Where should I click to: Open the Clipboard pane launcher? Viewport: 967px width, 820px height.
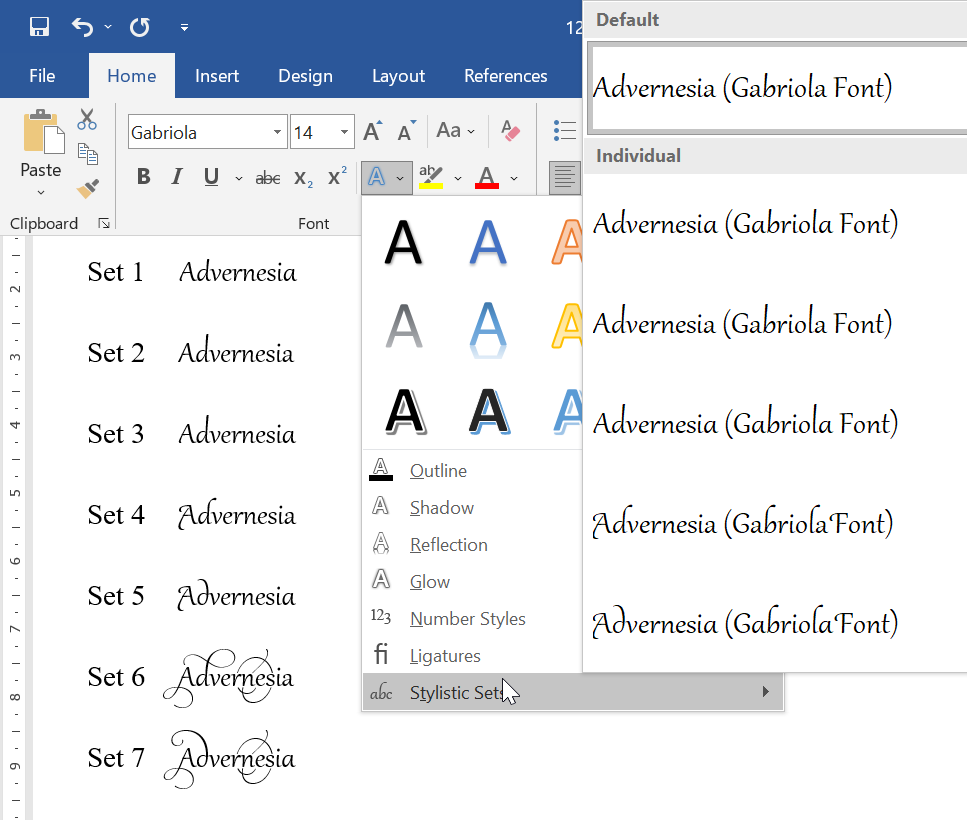104,223
